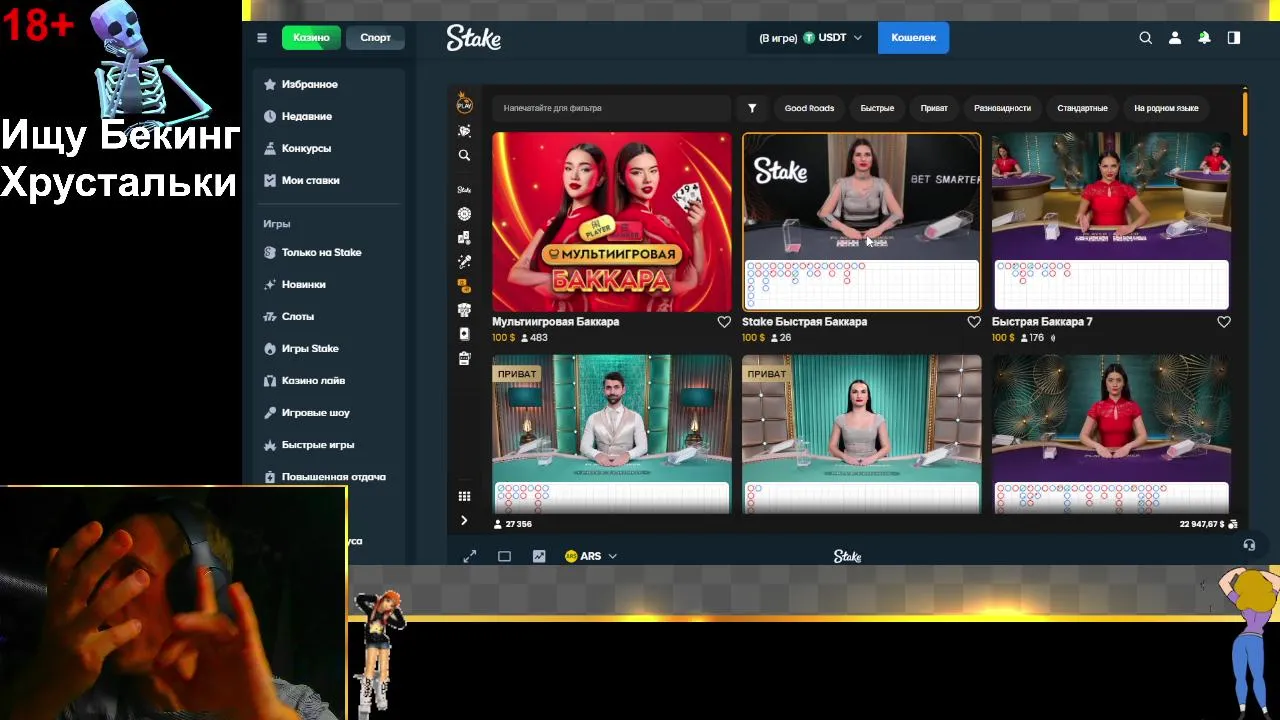Switch to the Спорт tab
1280x720 pixels.
coord(375,38)
